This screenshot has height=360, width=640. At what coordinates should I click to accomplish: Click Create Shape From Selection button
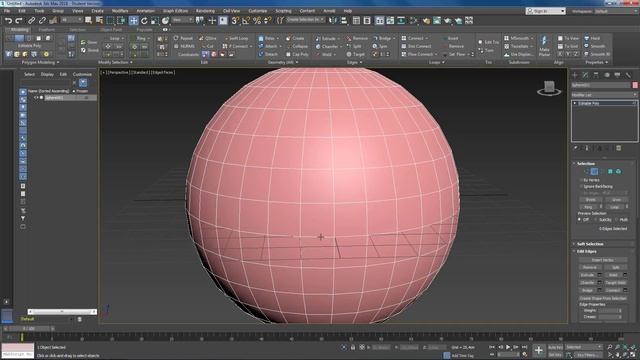[x=602, y=298]
